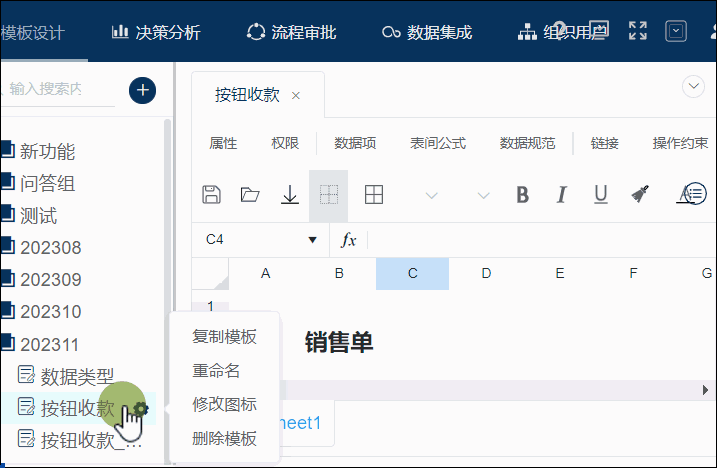
Task: Select column E header
Action: [560, 274]
